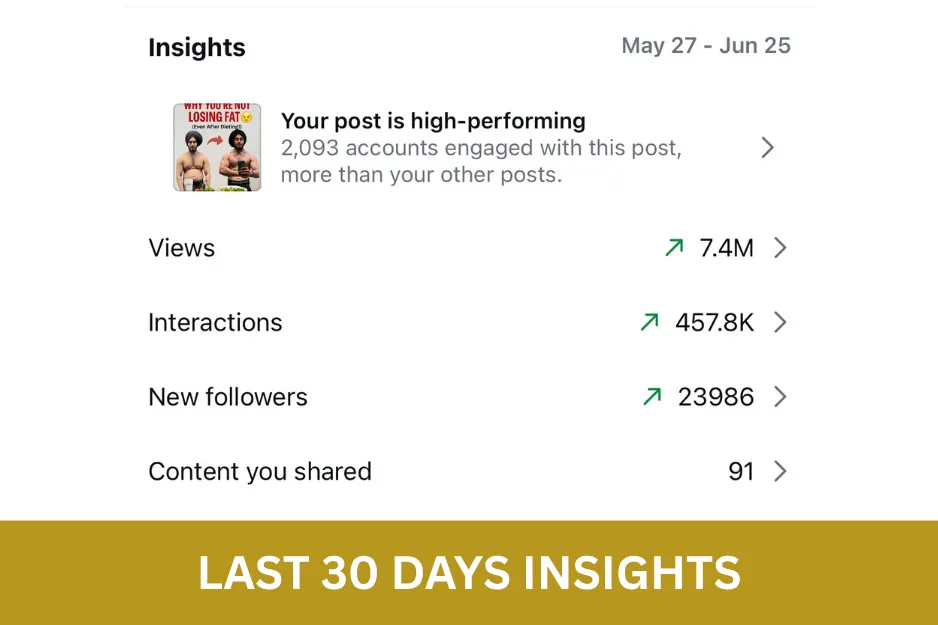Expand the high-performing post chevron
Screen dimensions: 938x625
768,147
